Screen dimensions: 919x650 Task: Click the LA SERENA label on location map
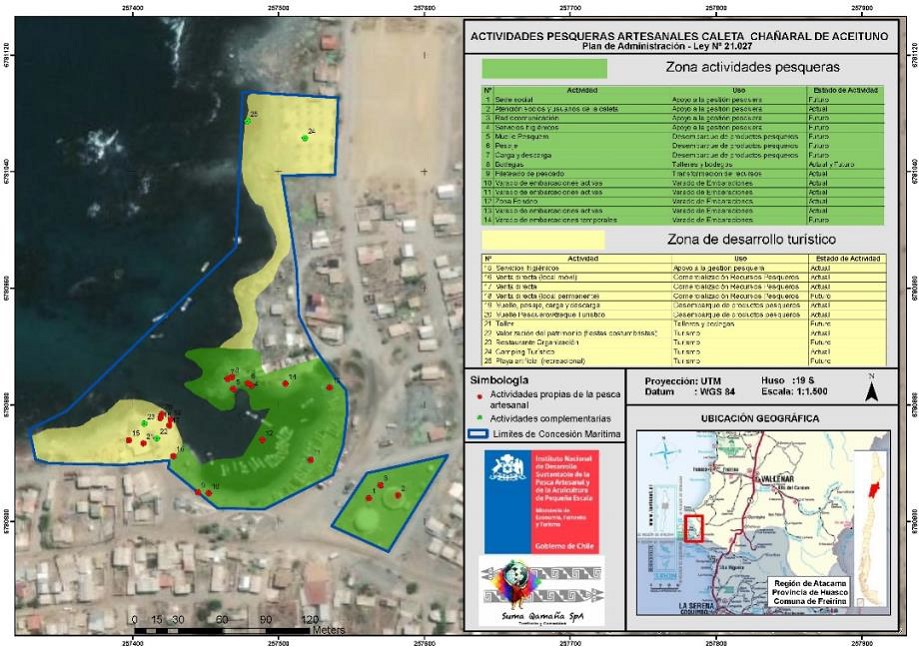click(696, 606)
